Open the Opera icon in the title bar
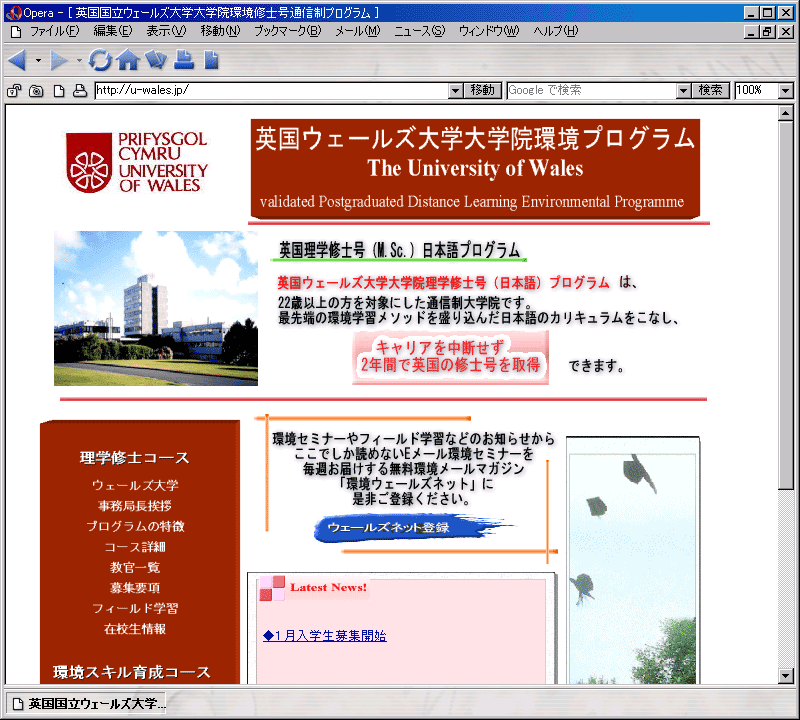This screenshot has height=720, width=800. [14, 13]
